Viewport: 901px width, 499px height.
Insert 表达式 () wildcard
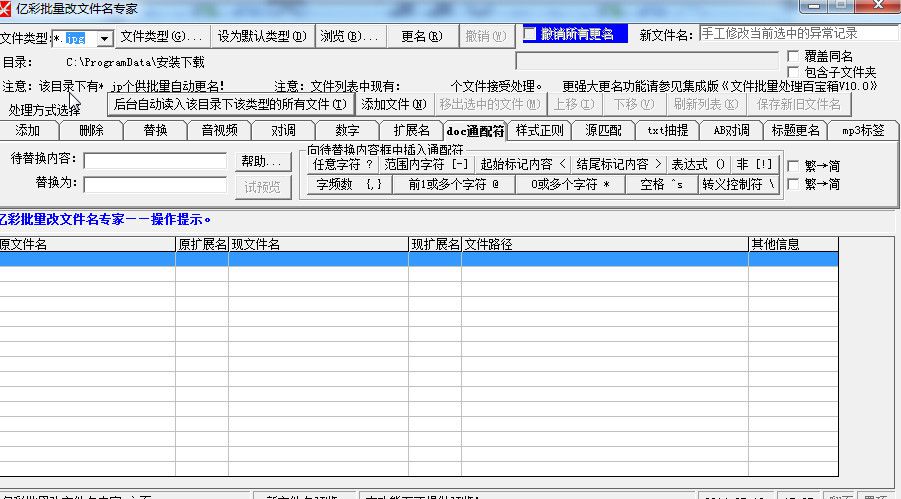698,164
